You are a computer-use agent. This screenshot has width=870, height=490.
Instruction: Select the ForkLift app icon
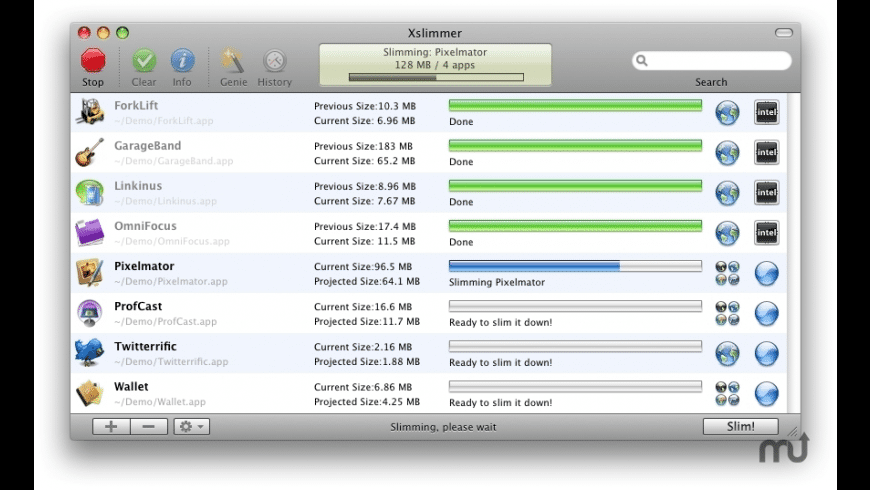pyautogui.click(x=90, y=112)
